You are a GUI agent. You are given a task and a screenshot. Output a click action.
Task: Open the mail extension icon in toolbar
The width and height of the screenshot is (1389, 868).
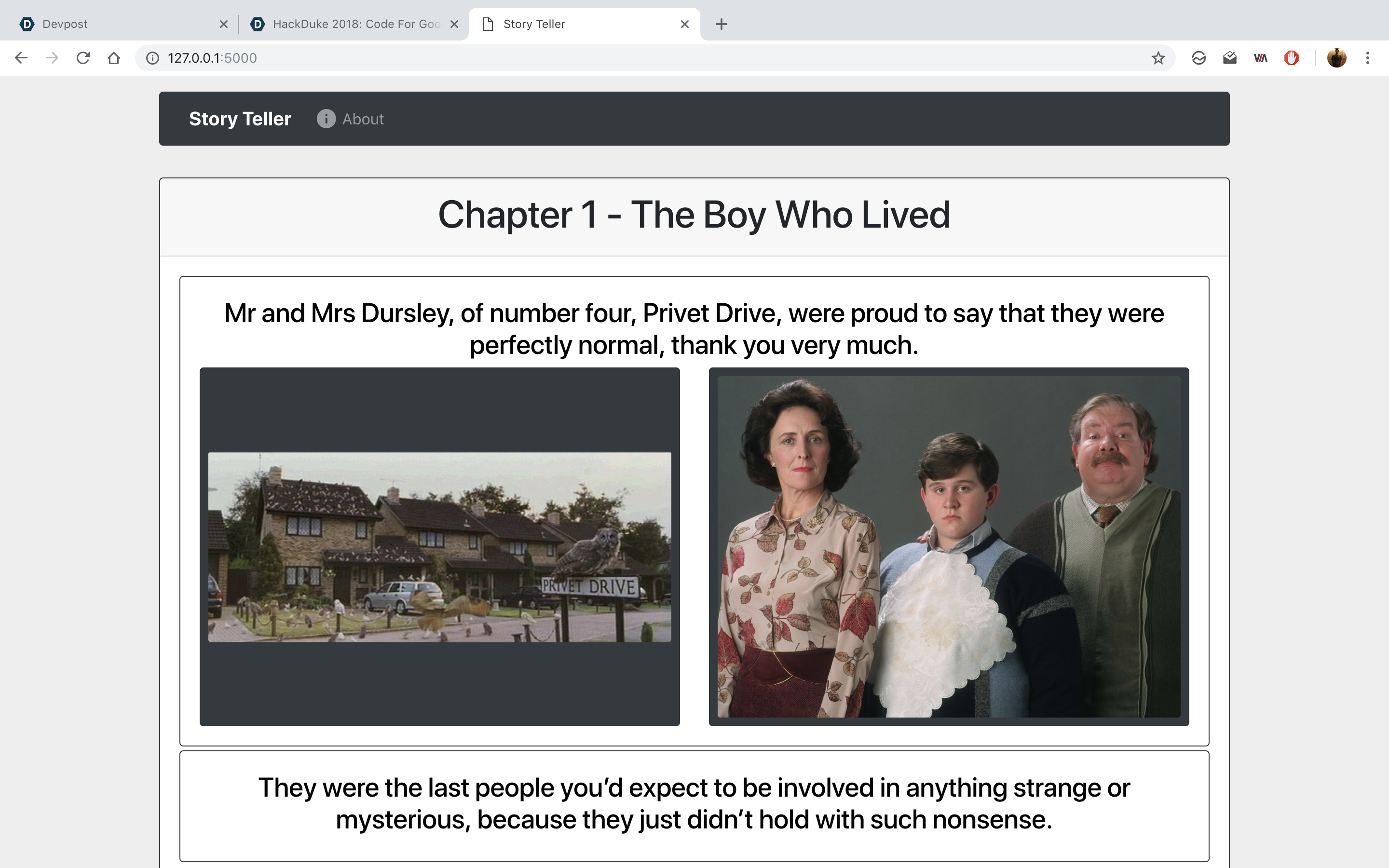click(x=1229, y=58)
